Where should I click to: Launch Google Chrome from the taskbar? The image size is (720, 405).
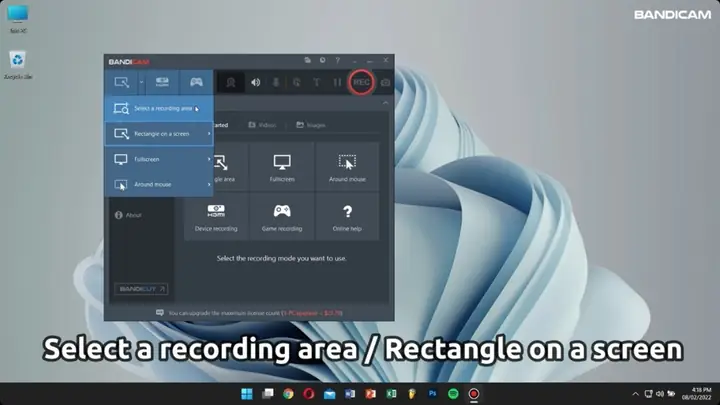point(288,394)
